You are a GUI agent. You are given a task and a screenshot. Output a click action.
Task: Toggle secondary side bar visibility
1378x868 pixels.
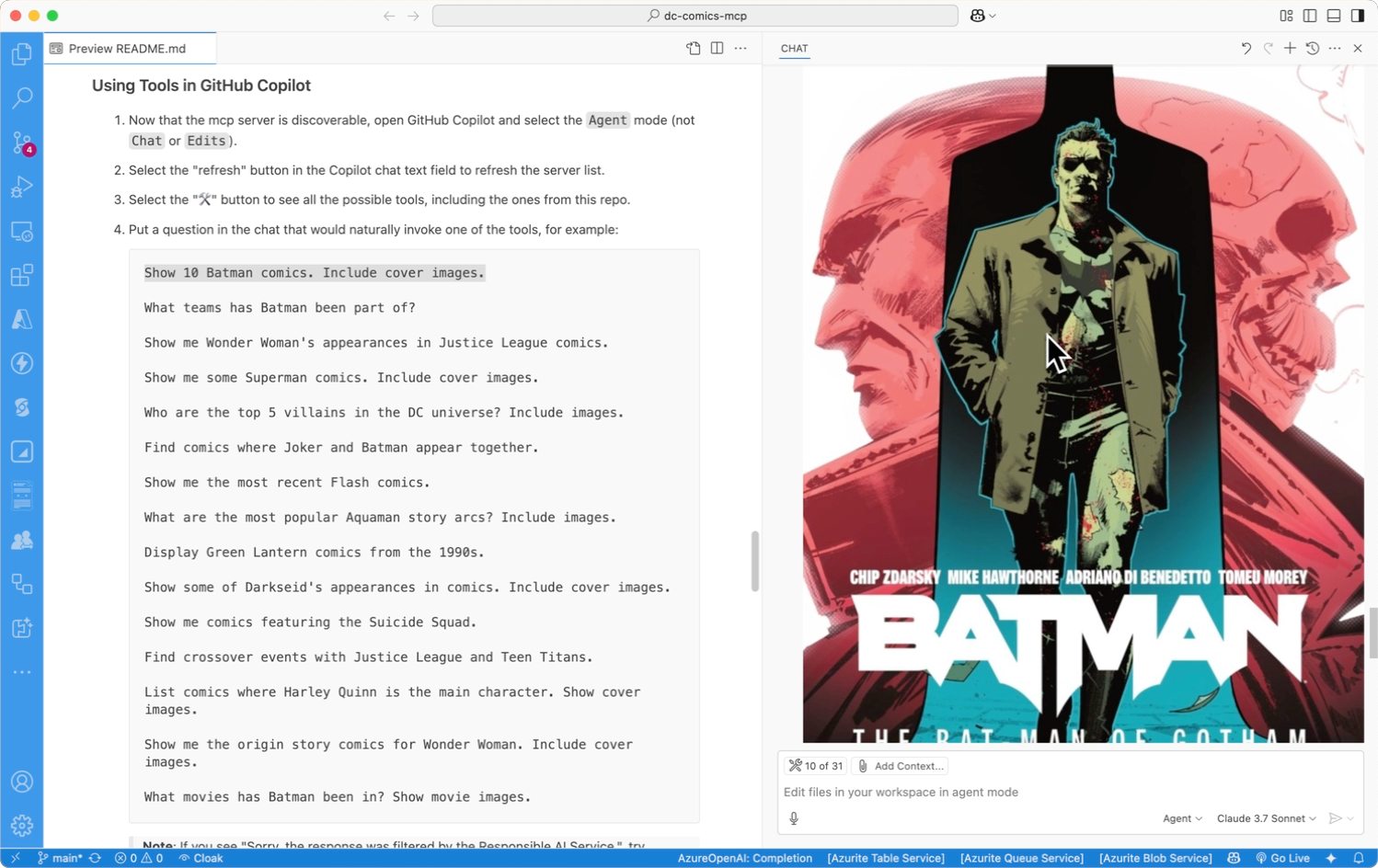pos(1358,16)
